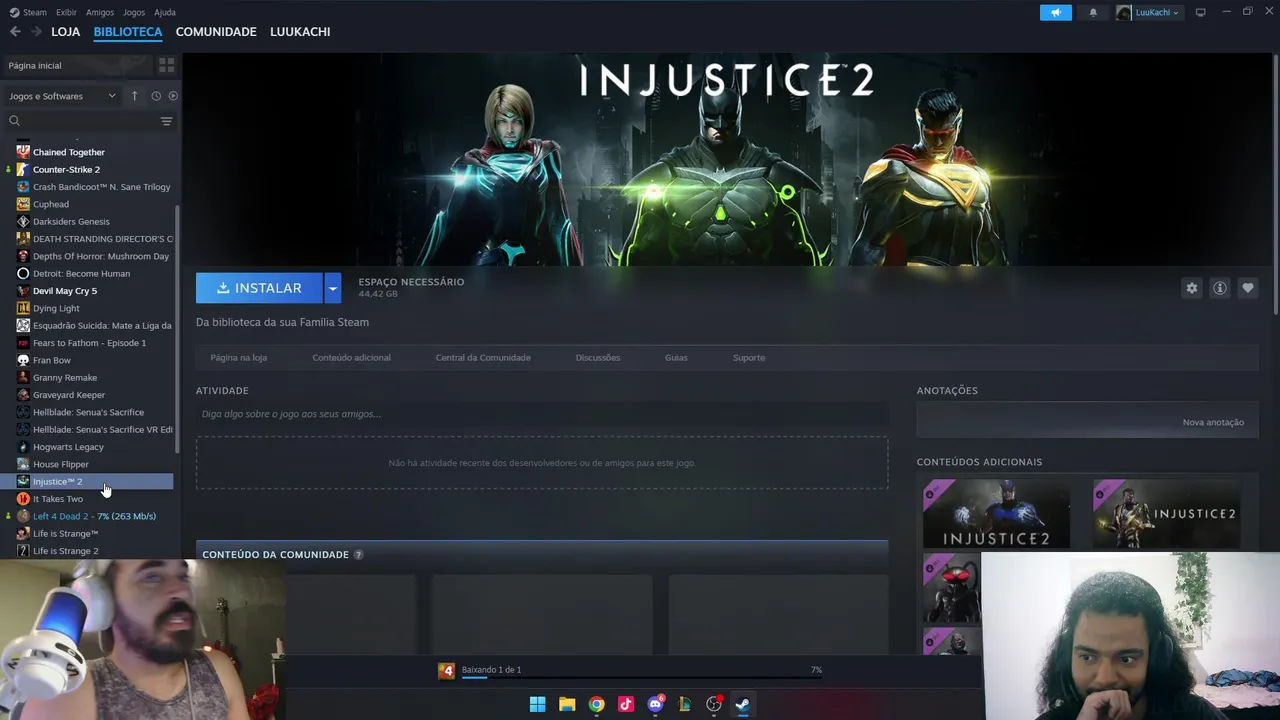1280x720 pixels.
Task: Click the ready-to-play filter icon
Action: [x=173, y=96]
